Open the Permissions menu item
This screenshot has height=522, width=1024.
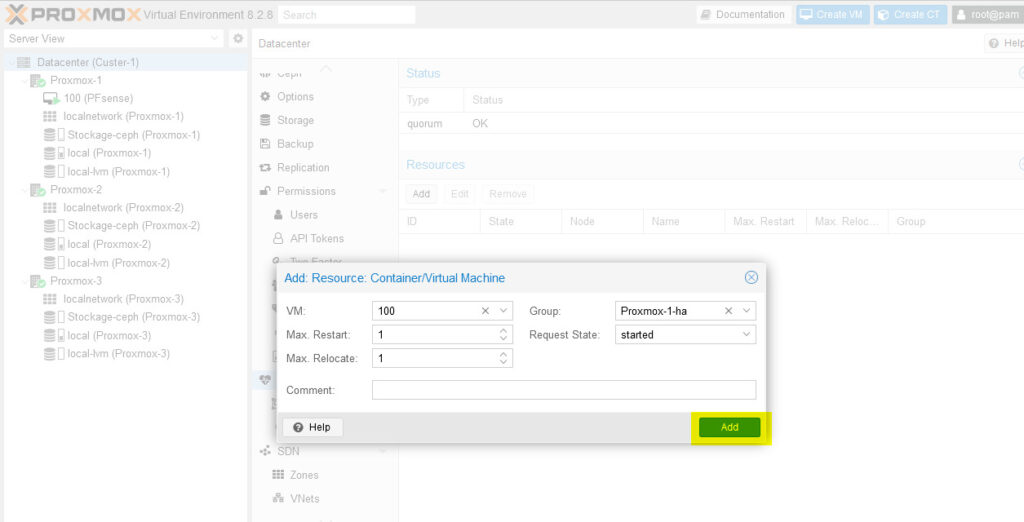click(x=306, y=191)
